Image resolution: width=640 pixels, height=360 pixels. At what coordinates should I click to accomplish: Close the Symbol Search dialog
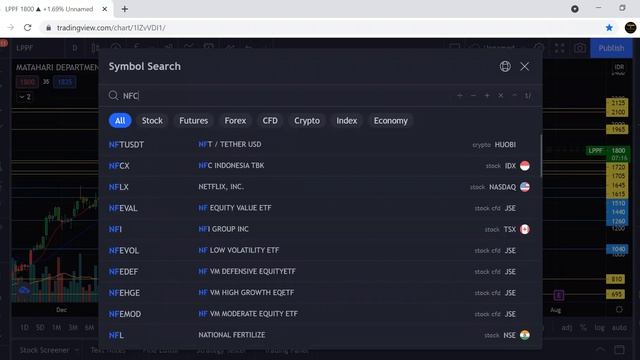[524, 67]
